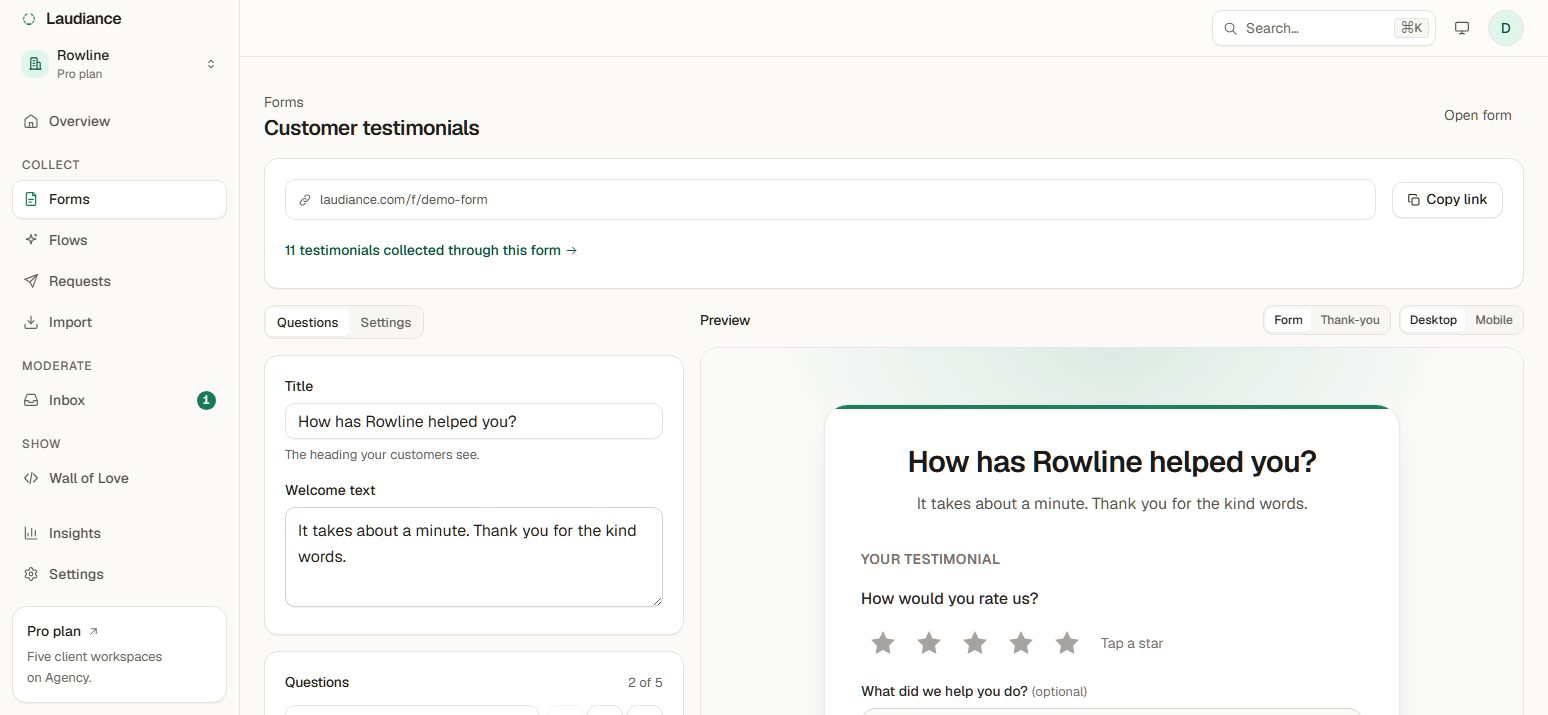The width and height of the screenshot is (1548, 715).
Task: Click the Overview home icon
Action: [31, 121]
